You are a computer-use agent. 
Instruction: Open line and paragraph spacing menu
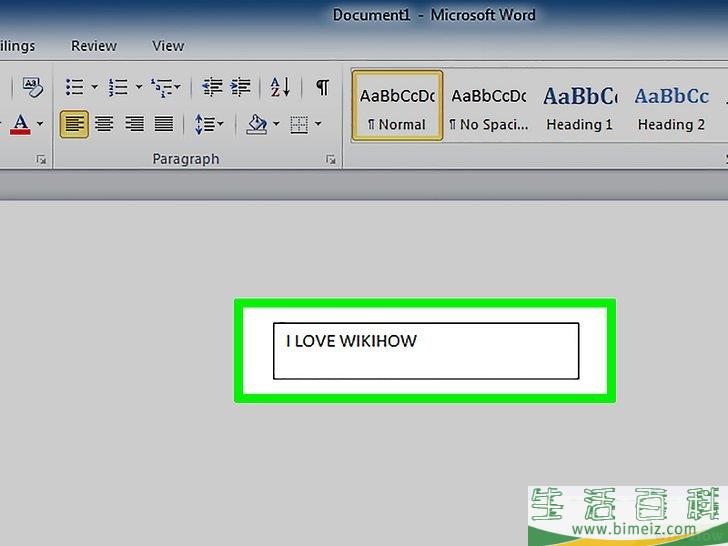pos(209,124)
